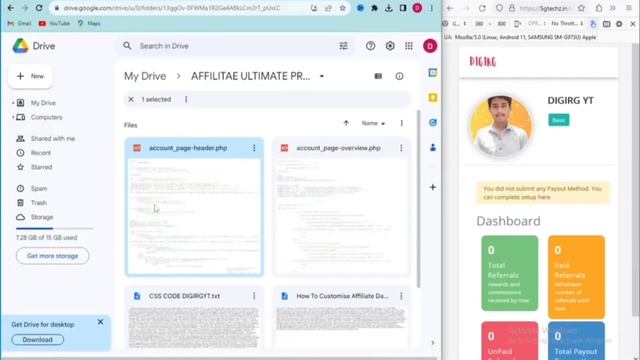This screenshot has height=360, width=640.
Task: Open Contacts side panel icon
Action: point(433,147)
